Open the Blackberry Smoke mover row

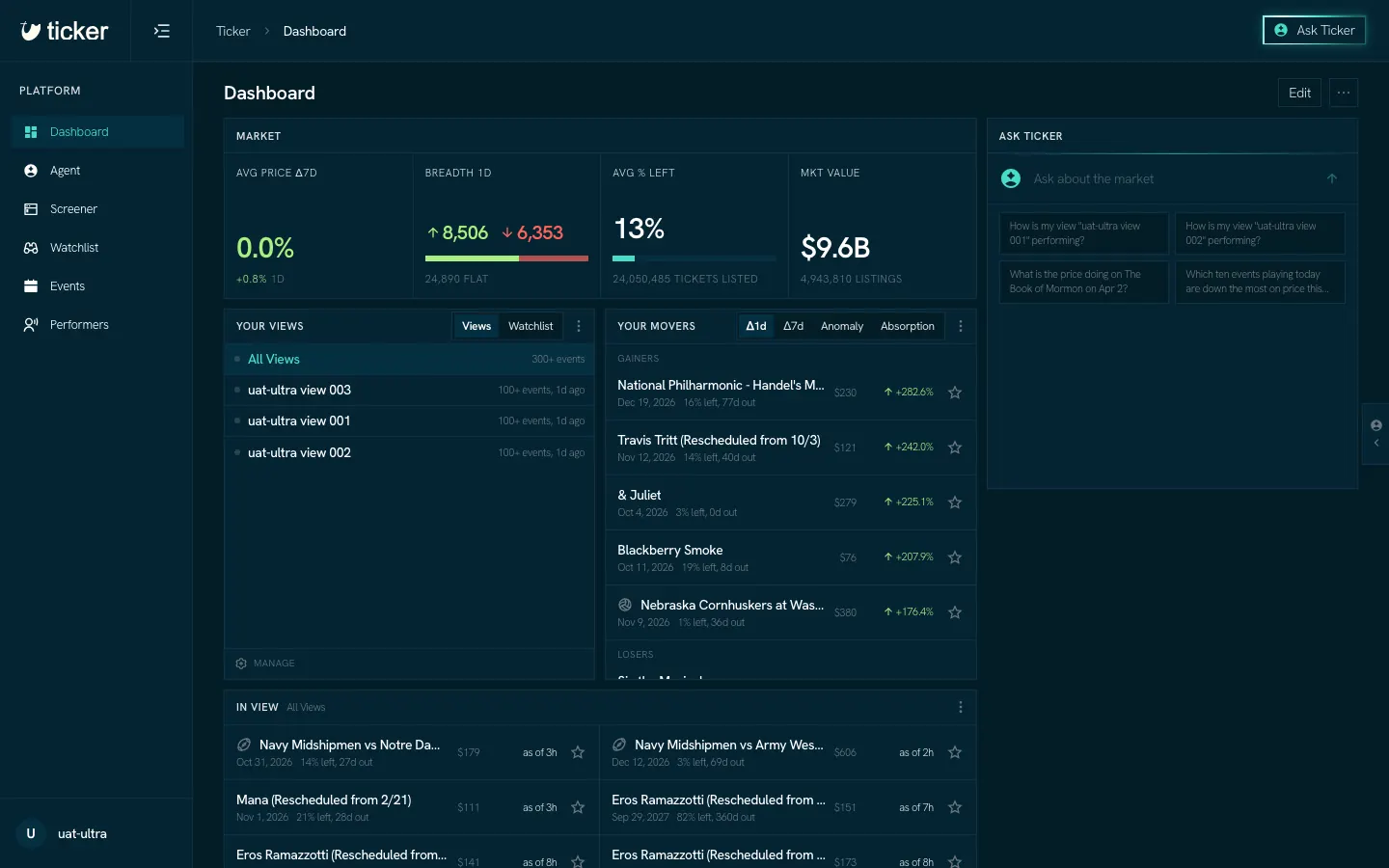tap(791, 557)
